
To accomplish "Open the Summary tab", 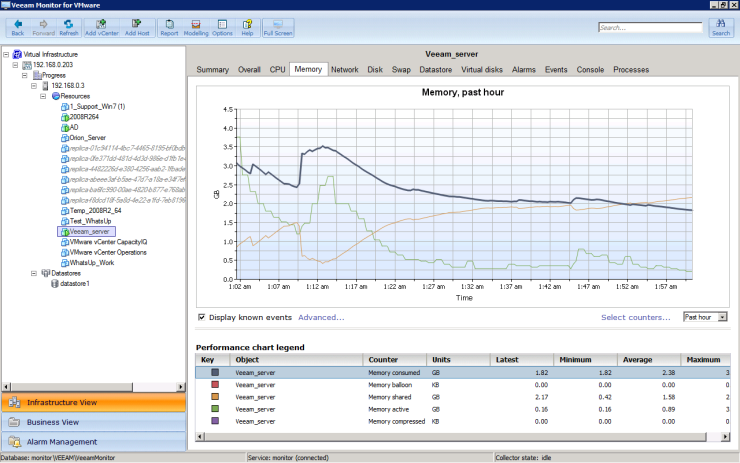I will click(212, 69).
